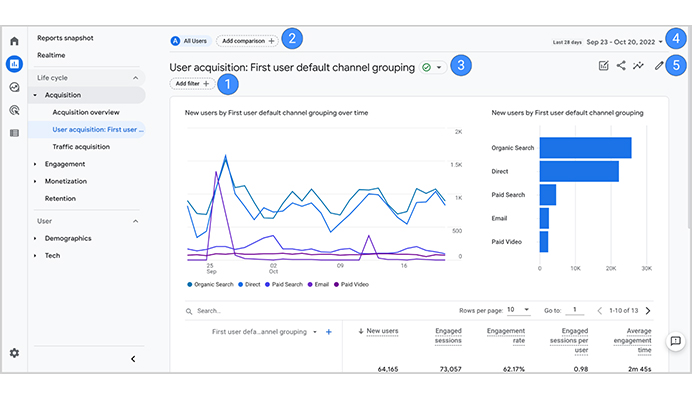The image size is (692, 399).
Task: Go to next page of table rows
Action: [648, 311]
